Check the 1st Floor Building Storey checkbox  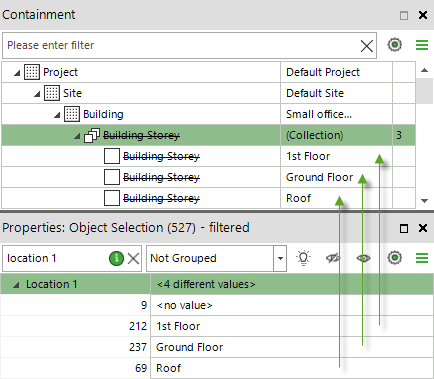(112, 156)
